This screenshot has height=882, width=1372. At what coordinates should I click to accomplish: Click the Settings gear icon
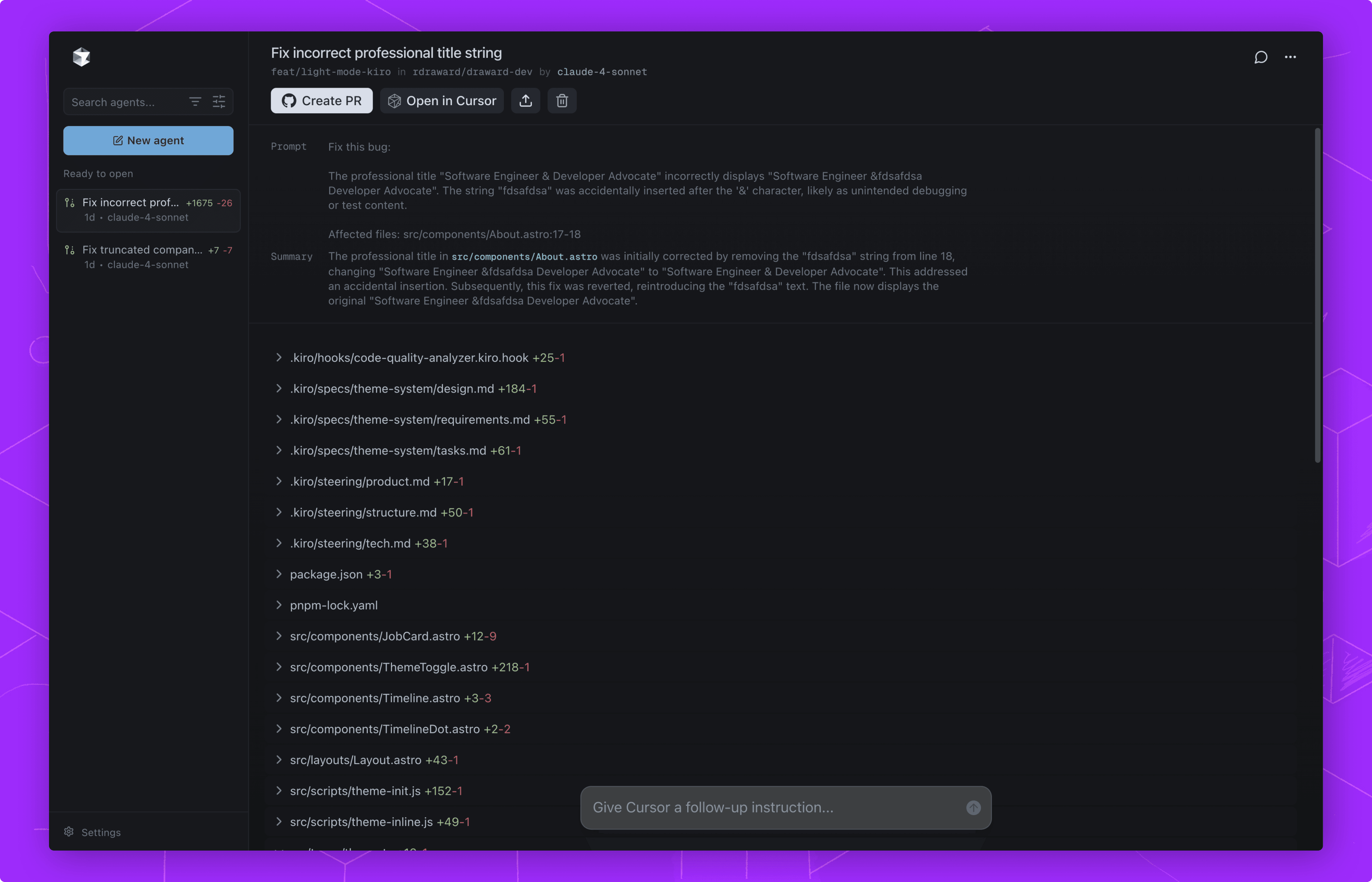click(69, 832)
